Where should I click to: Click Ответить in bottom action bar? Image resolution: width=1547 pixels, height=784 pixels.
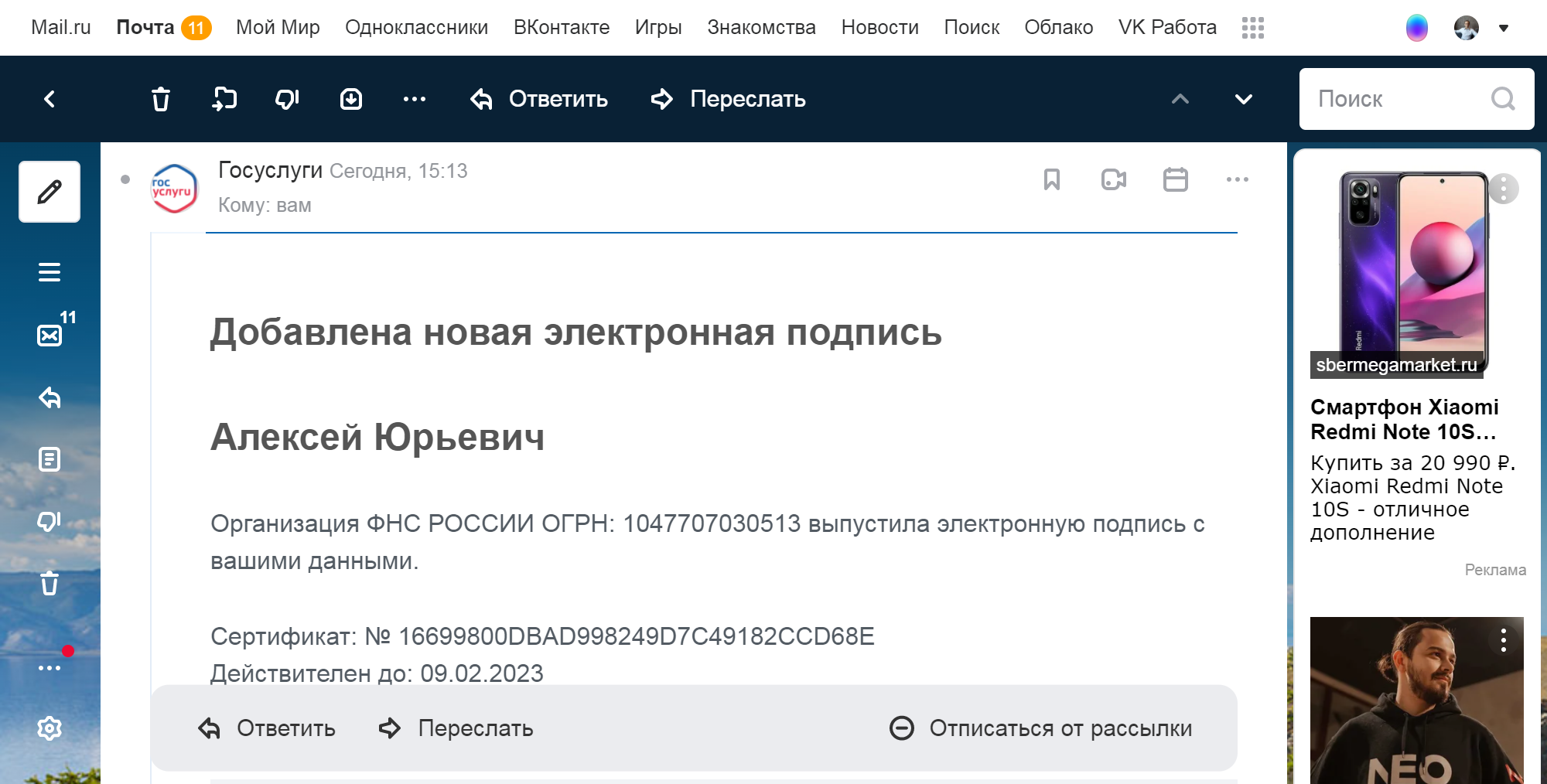pos(267,728)
